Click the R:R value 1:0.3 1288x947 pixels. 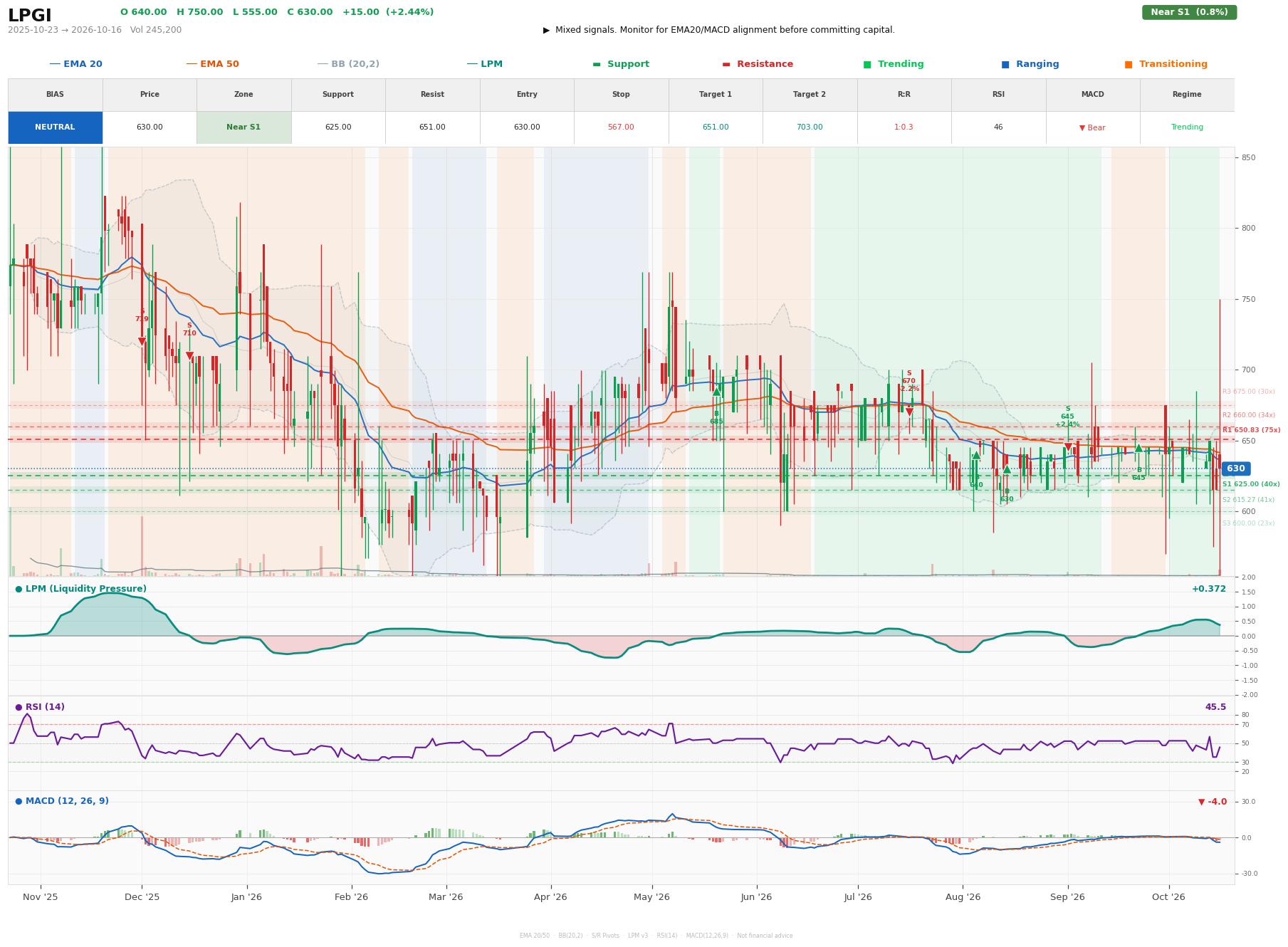pyautogui.click(x=904, y=127)
